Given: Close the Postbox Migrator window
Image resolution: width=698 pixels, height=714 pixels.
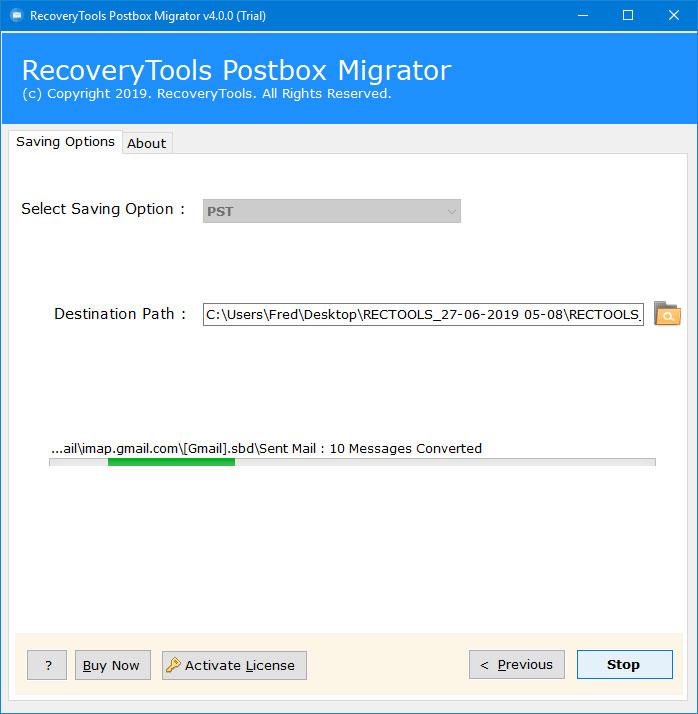Looking at the screenshot, I should pos(674,16).
